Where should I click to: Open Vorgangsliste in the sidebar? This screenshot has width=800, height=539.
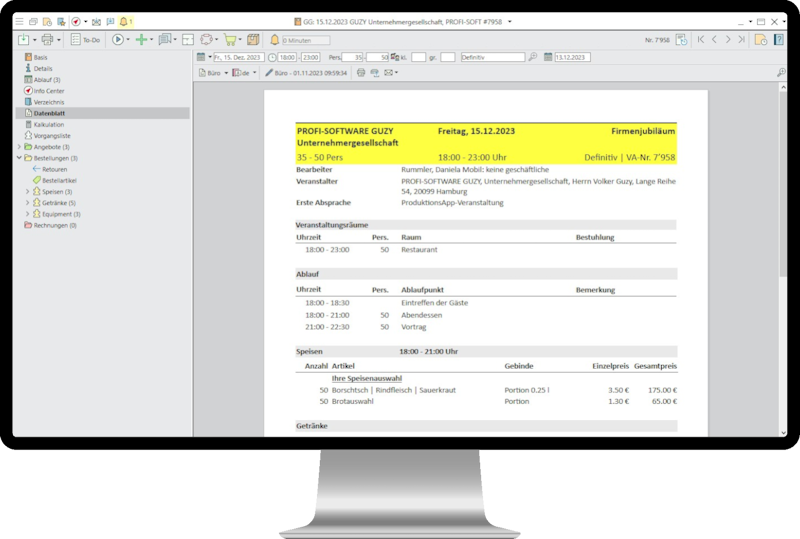click(48, 136)
